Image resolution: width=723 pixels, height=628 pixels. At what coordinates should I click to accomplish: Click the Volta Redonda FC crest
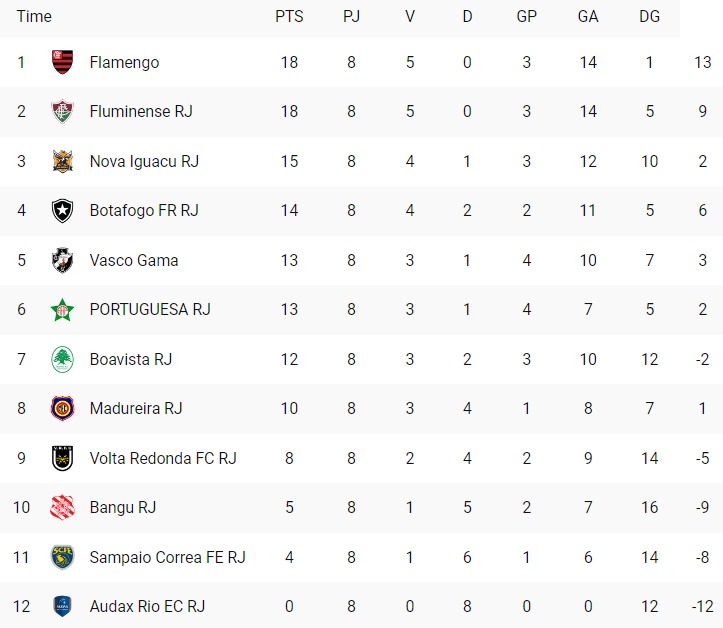tap(62, 458)
